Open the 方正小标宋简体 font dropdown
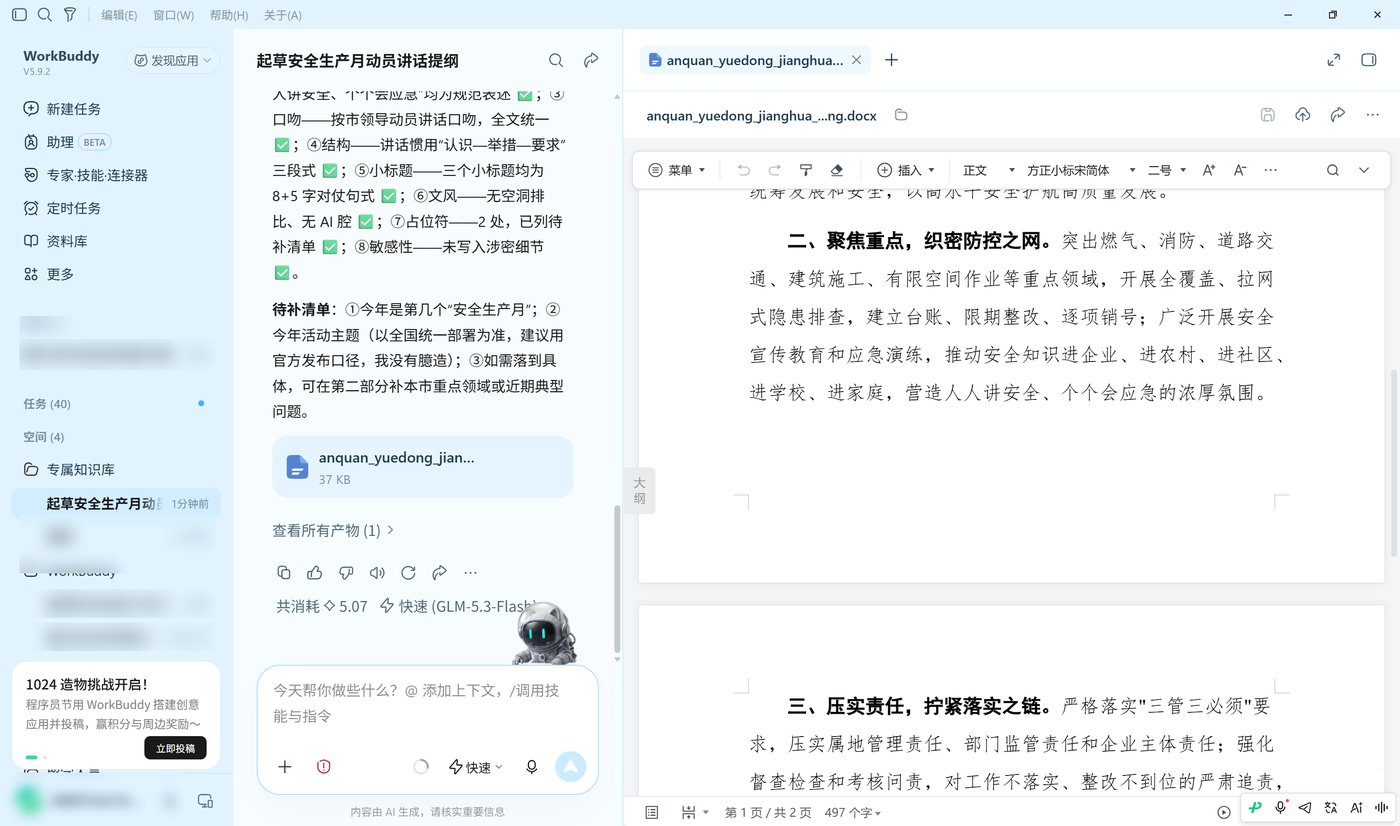Screen dimensions: 1400x826 (1081, 170)
